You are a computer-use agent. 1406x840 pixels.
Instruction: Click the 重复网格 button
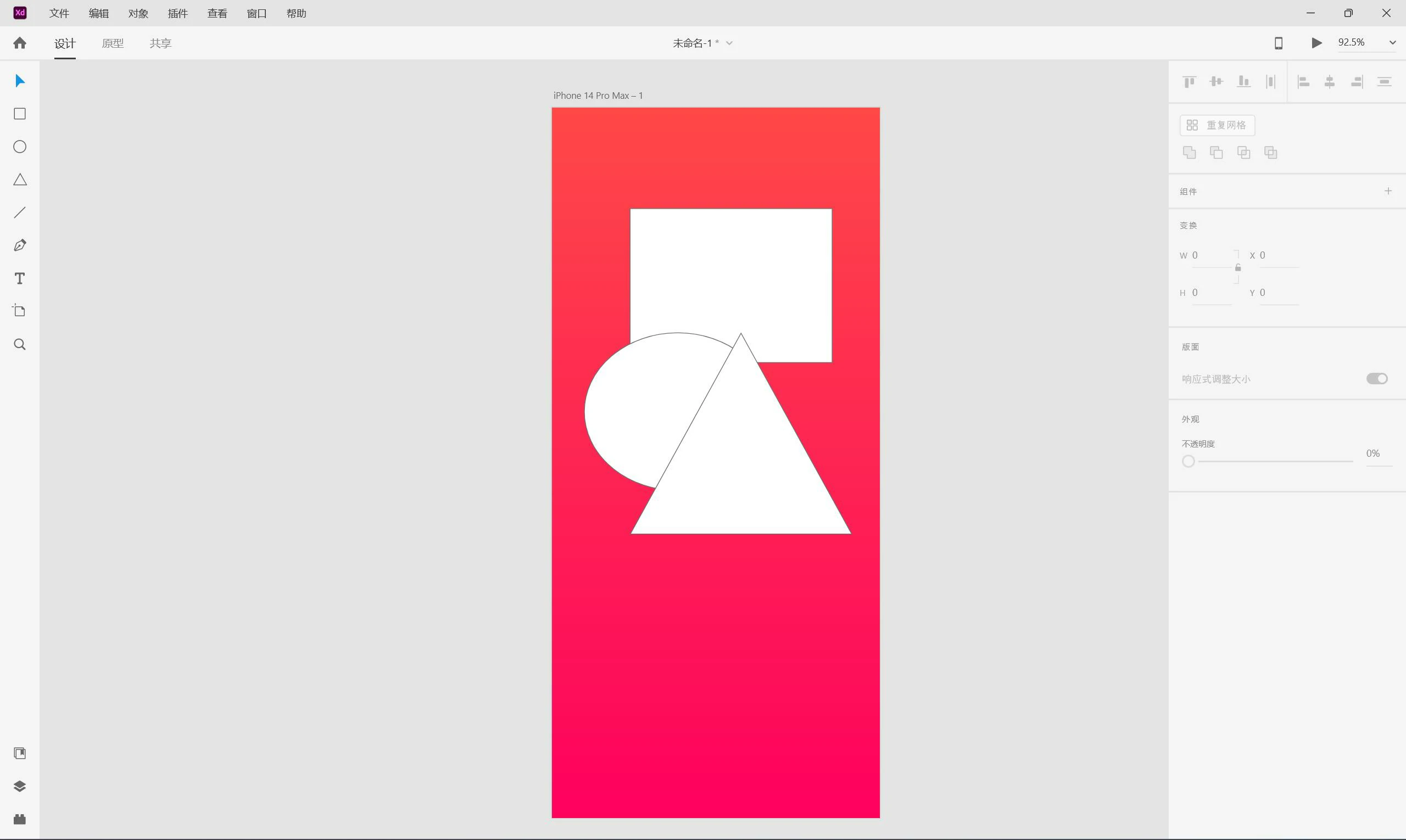pyautogui.click(x=1218, y=125)
